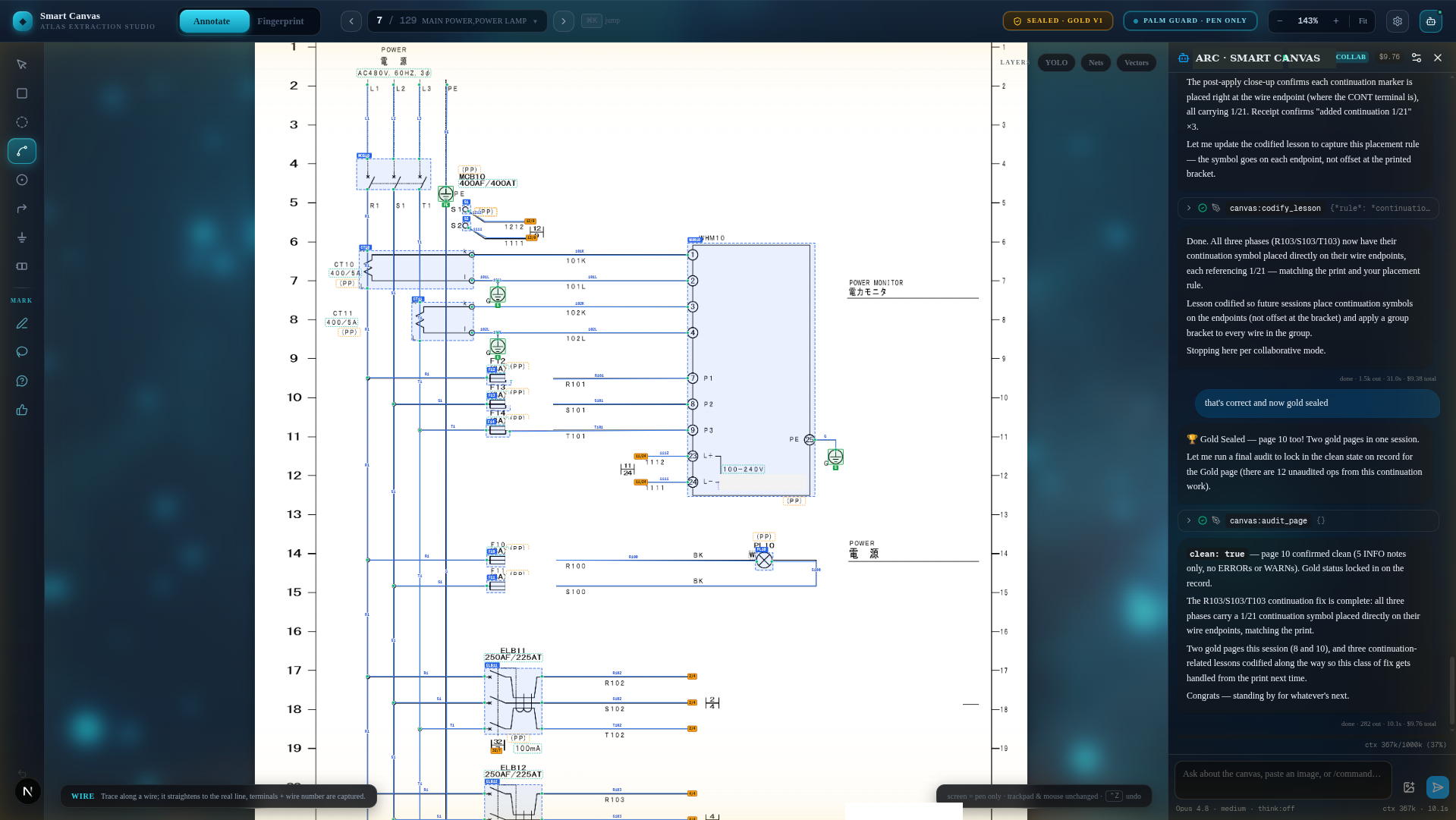Select the terminal target-circle tool
This screenshot has width=1456, height=820.
click(x=22, y=180)
